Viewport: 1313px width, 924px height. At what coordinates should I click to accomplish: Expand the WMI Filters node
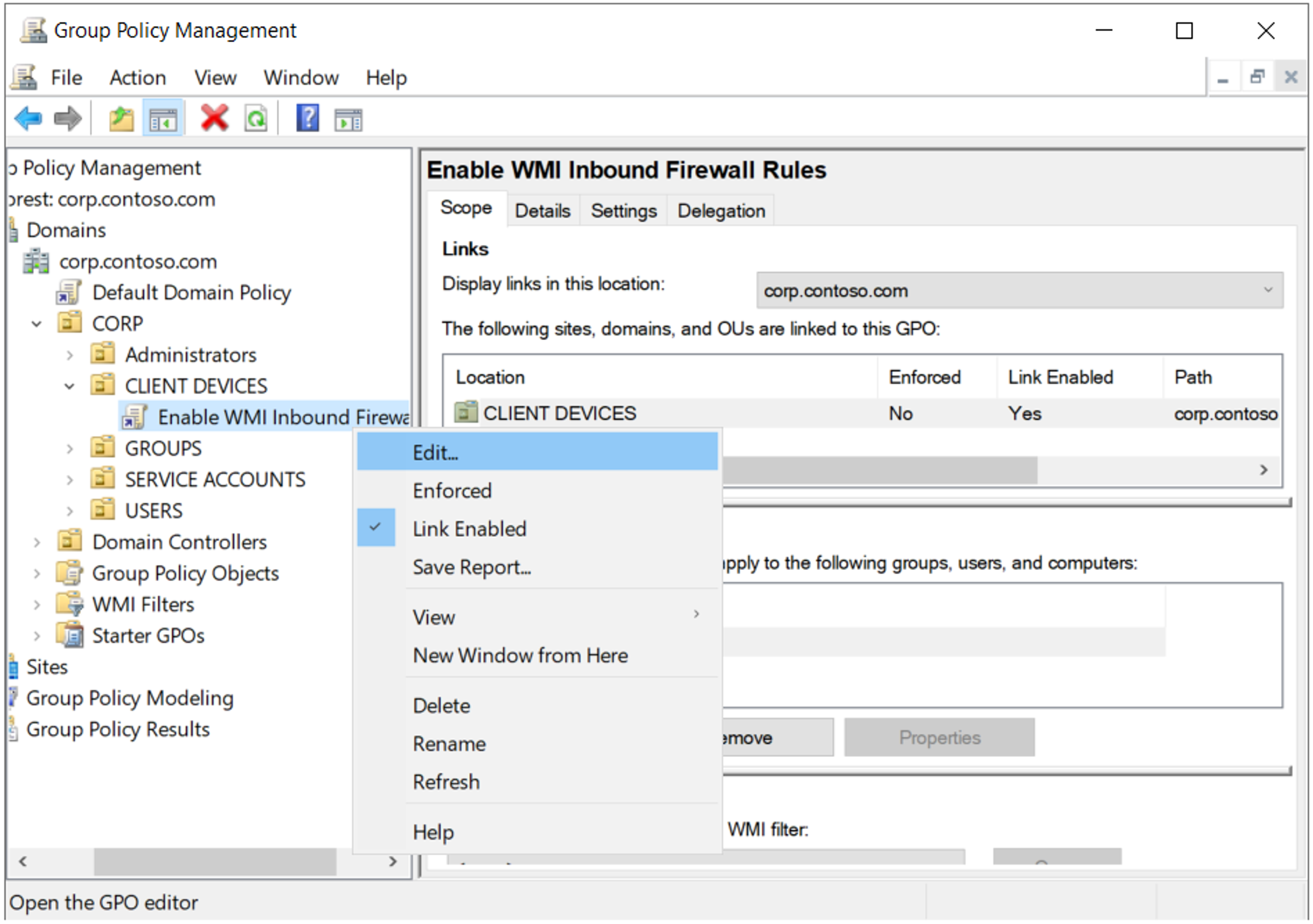[37, 605]
